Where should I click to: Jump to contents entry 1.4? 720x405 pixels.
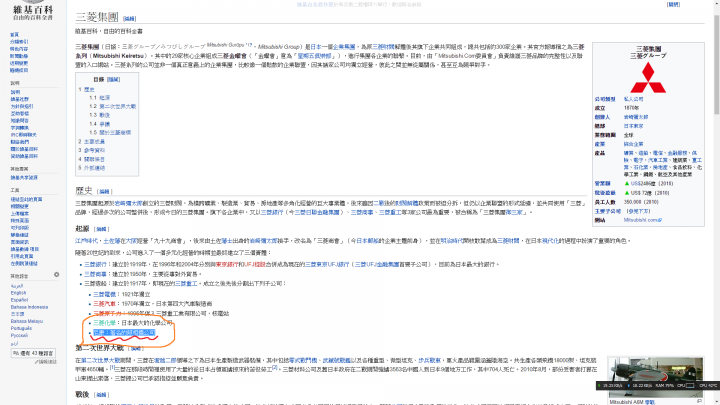[x=100, y=124]
